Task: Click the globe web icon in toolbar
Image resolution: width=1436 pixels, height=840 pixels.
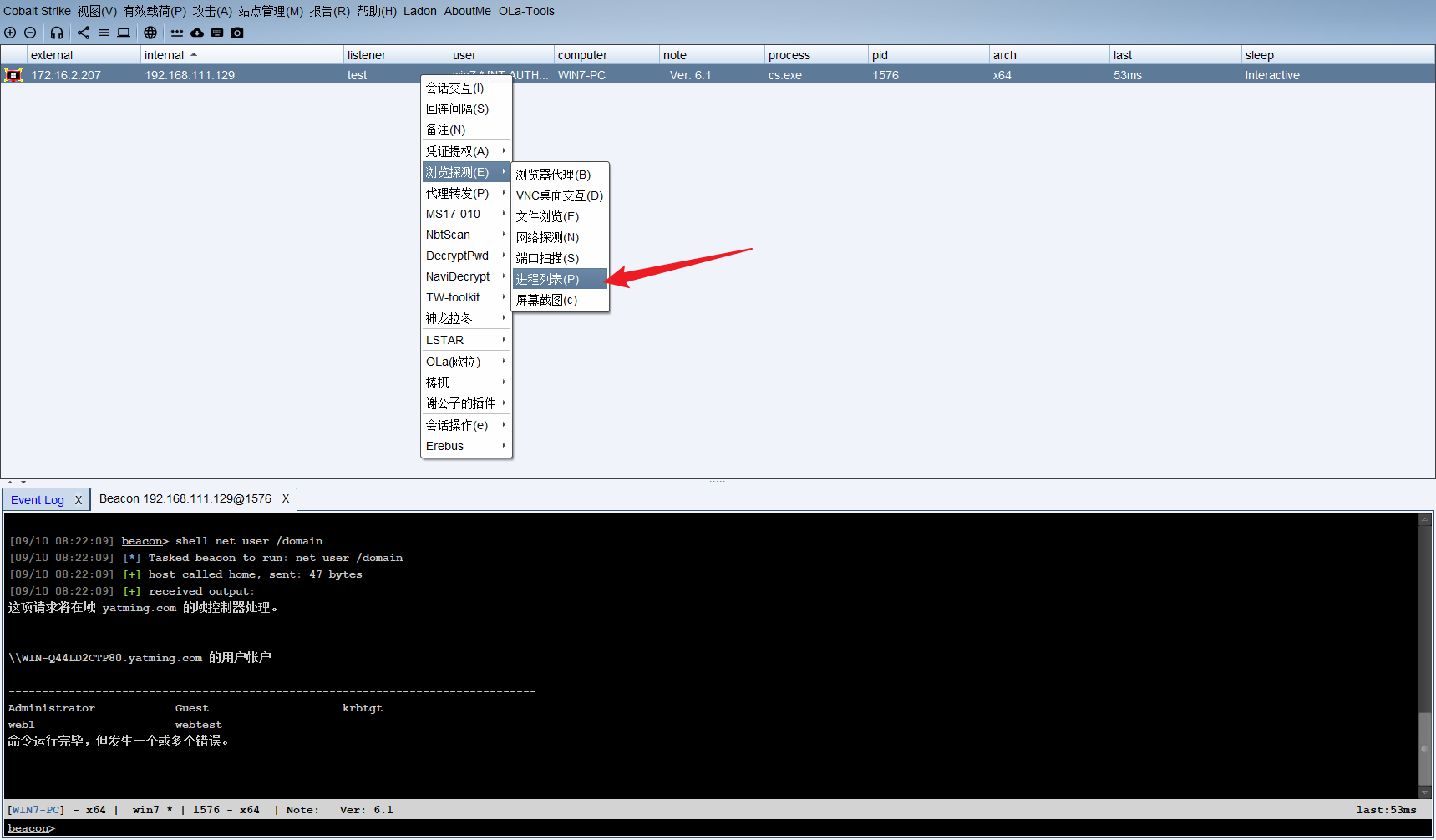Action: coord(150,33)
